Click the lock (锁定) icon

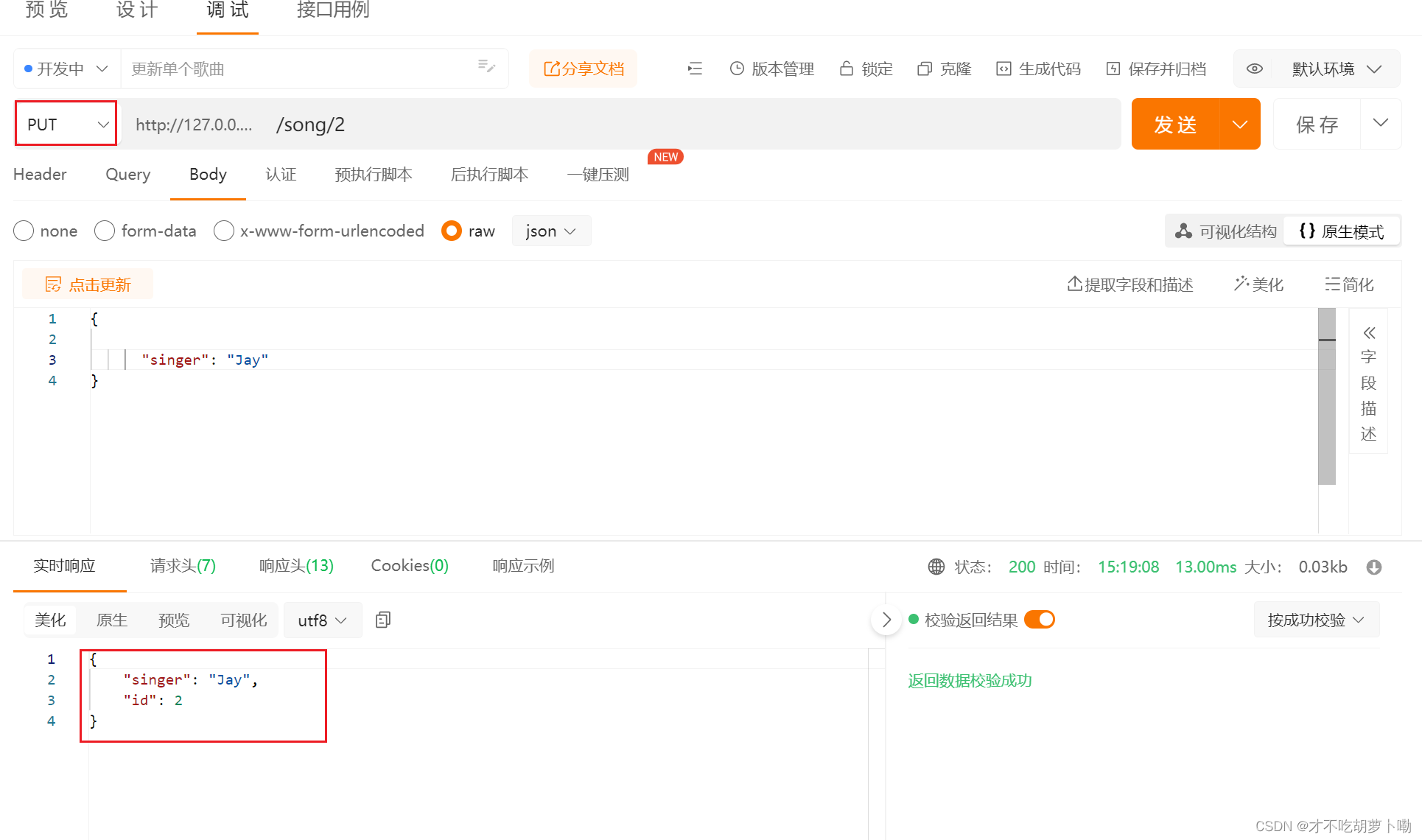(x=847, y=69)
